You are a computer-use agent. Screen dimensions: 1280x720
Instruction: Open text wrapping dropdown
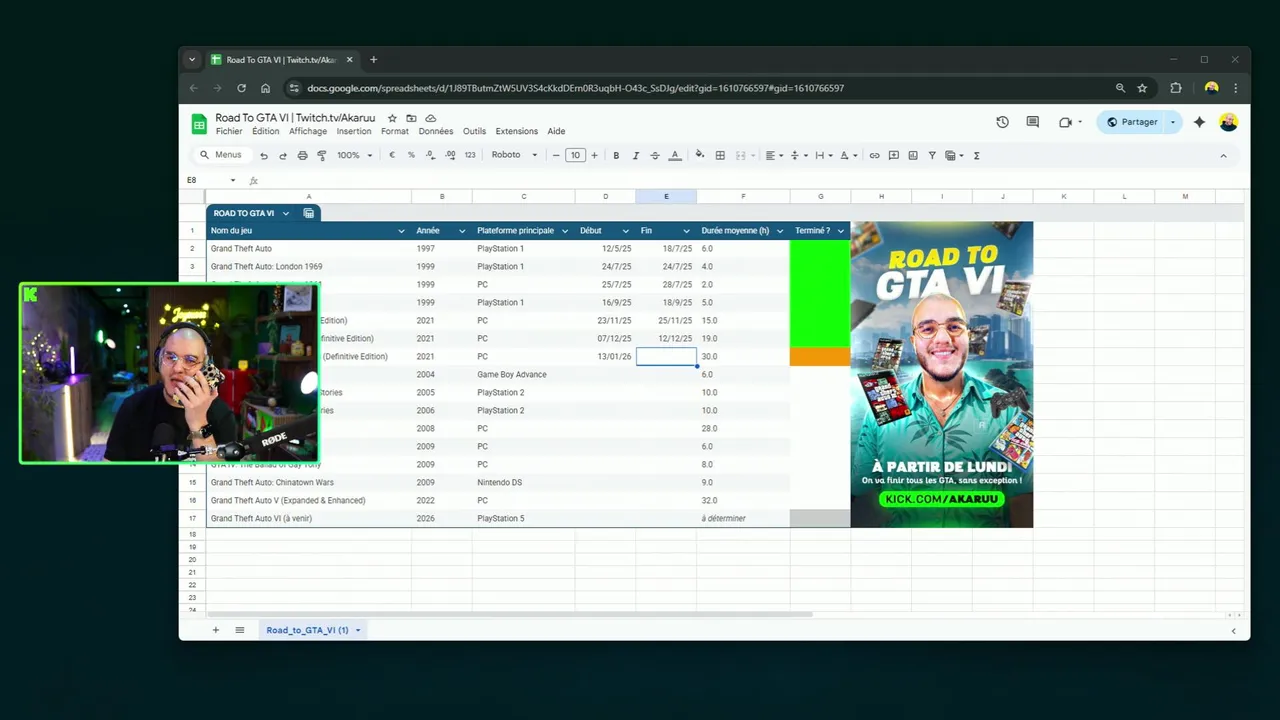(x=822, y=155)
